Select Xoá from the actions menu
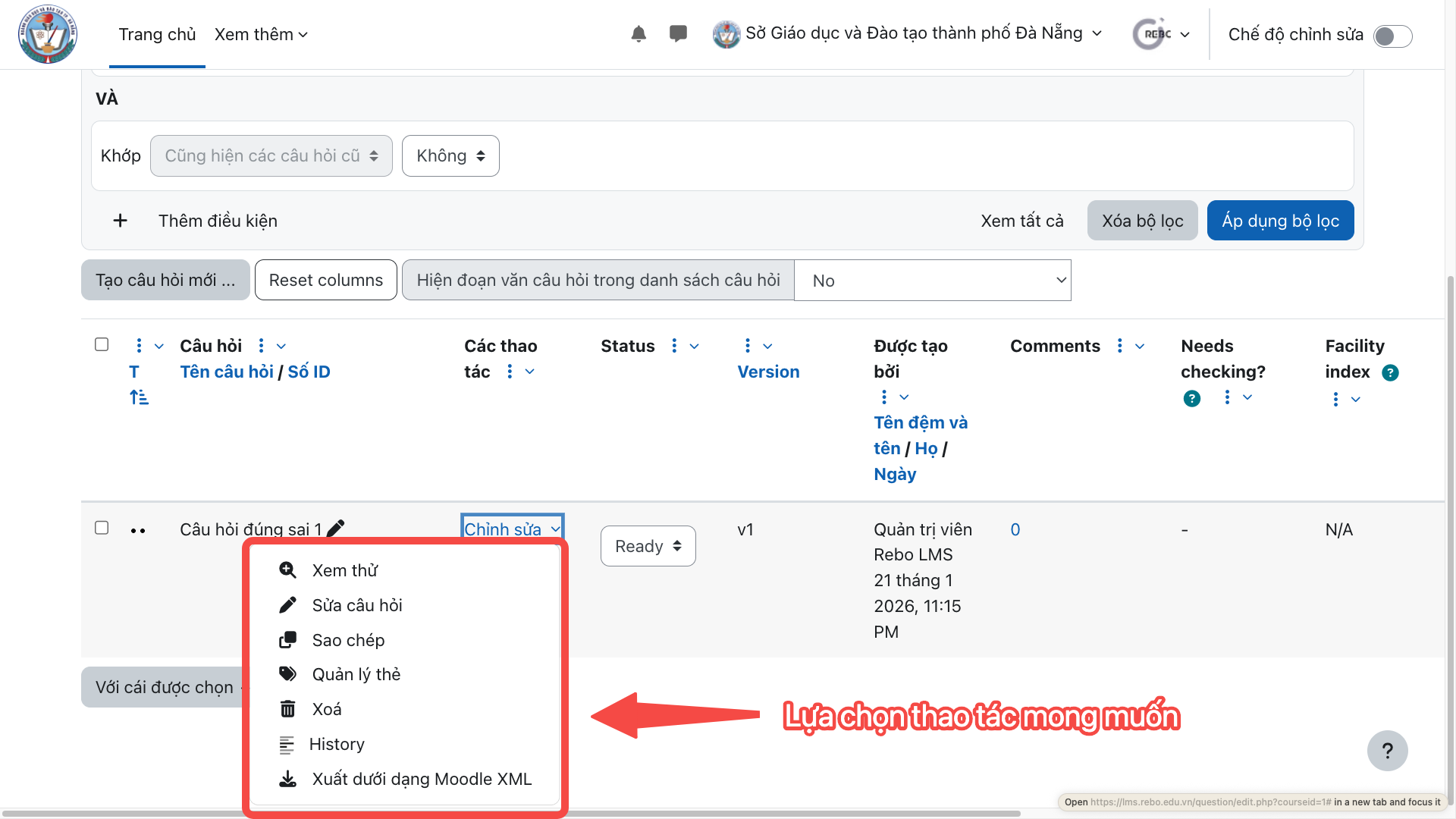This screenshot has width=1456, height=819. [326, 709]
